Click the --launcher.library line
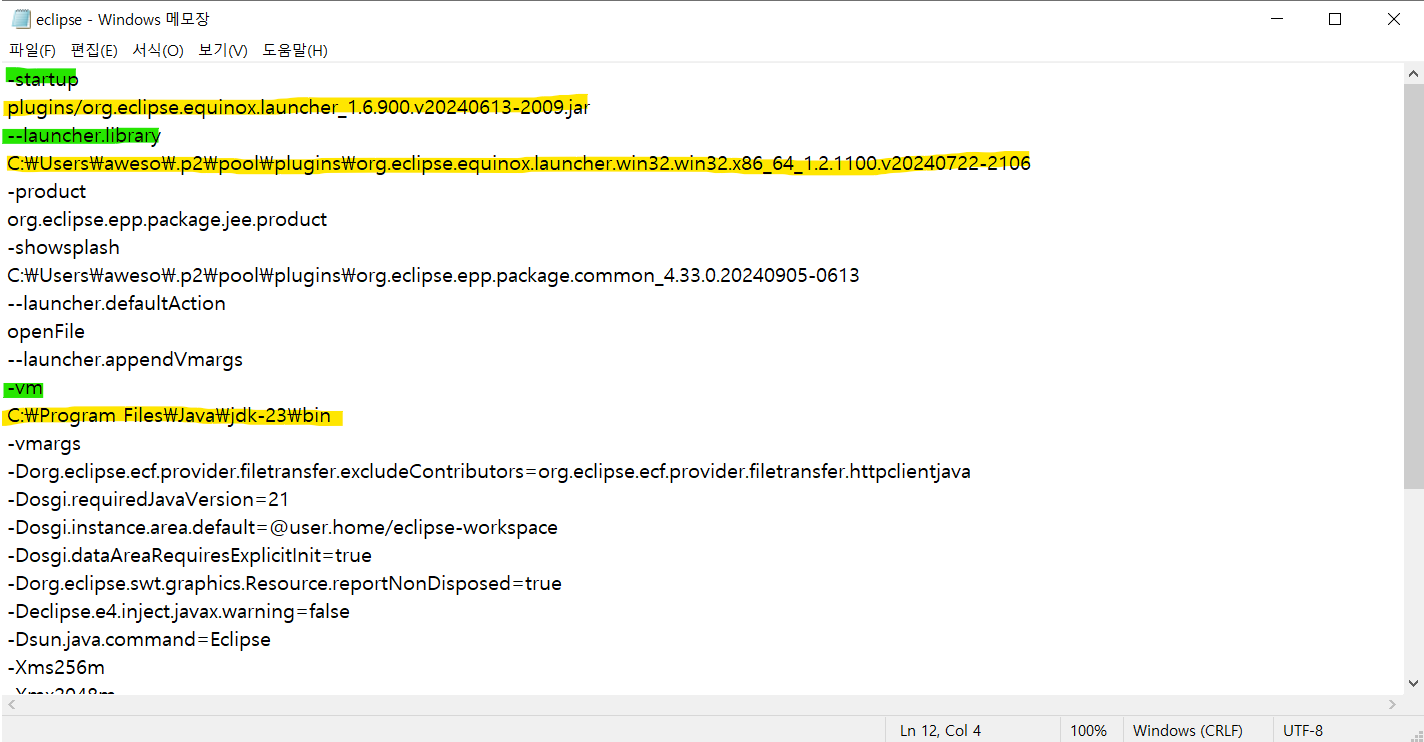 click(x=83, y=135)
